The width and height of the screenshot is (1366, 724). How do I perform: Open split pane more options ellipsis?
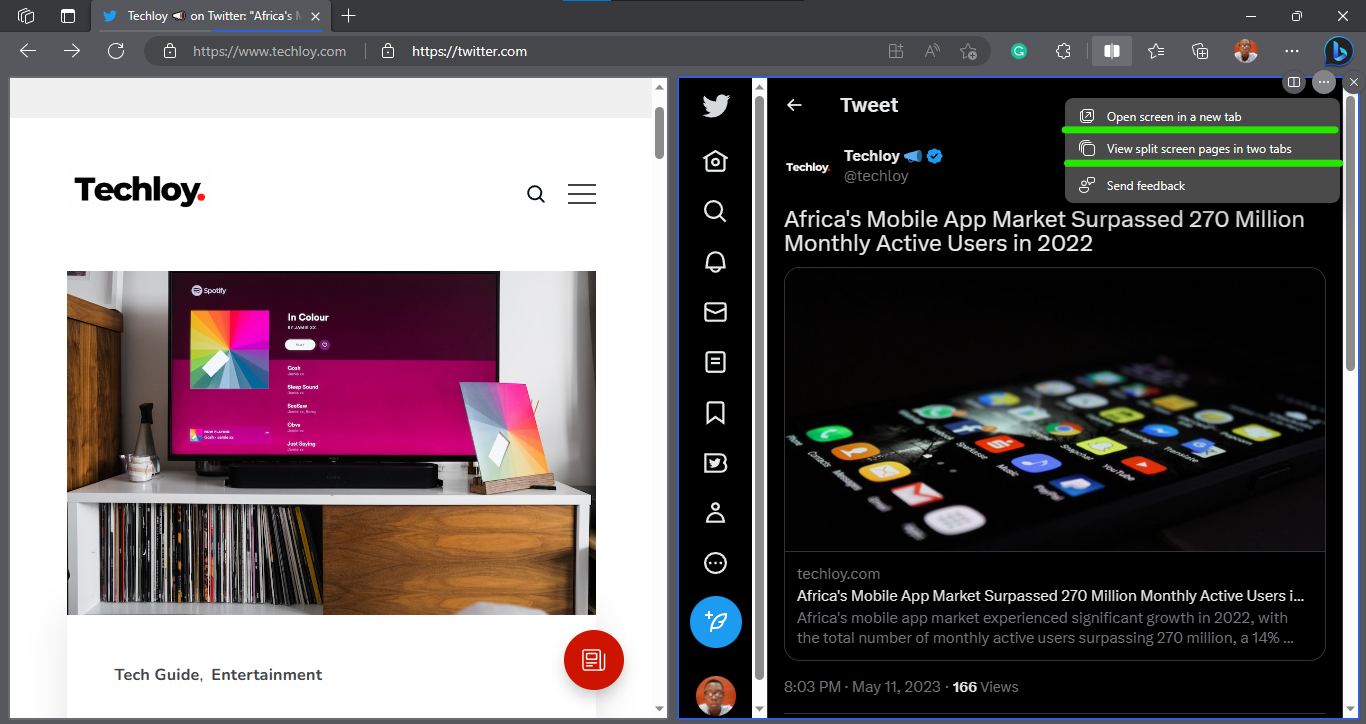click(1324, 82)
